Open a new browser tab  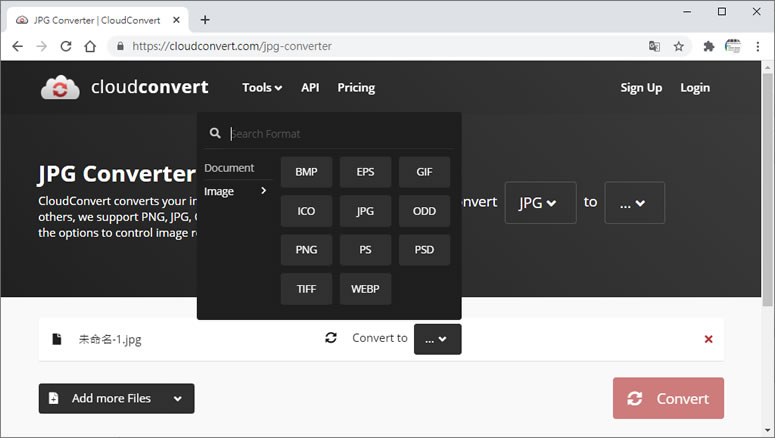(205, 20)
